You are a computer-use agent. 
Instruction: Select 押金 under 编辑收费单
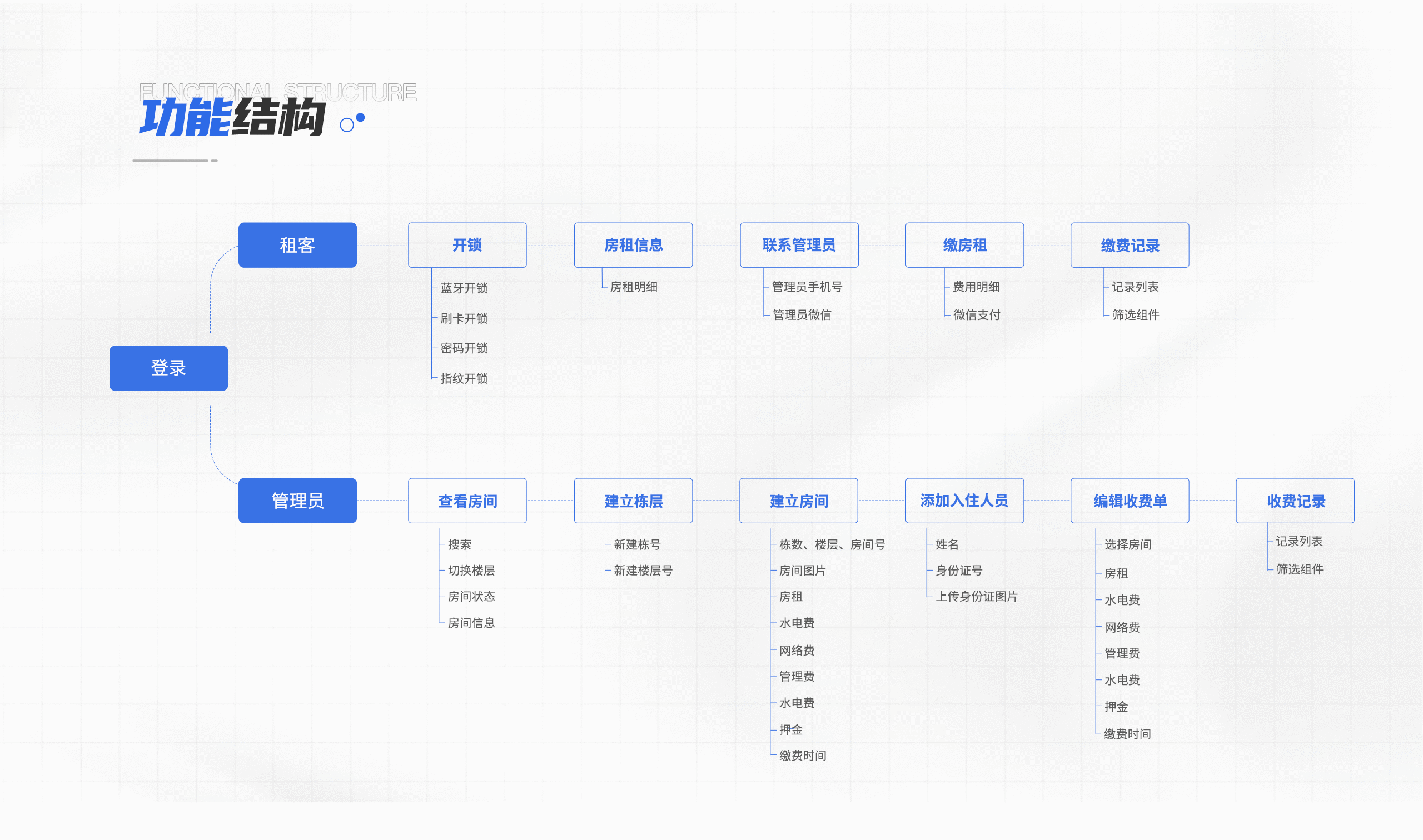coord(1116,707)
